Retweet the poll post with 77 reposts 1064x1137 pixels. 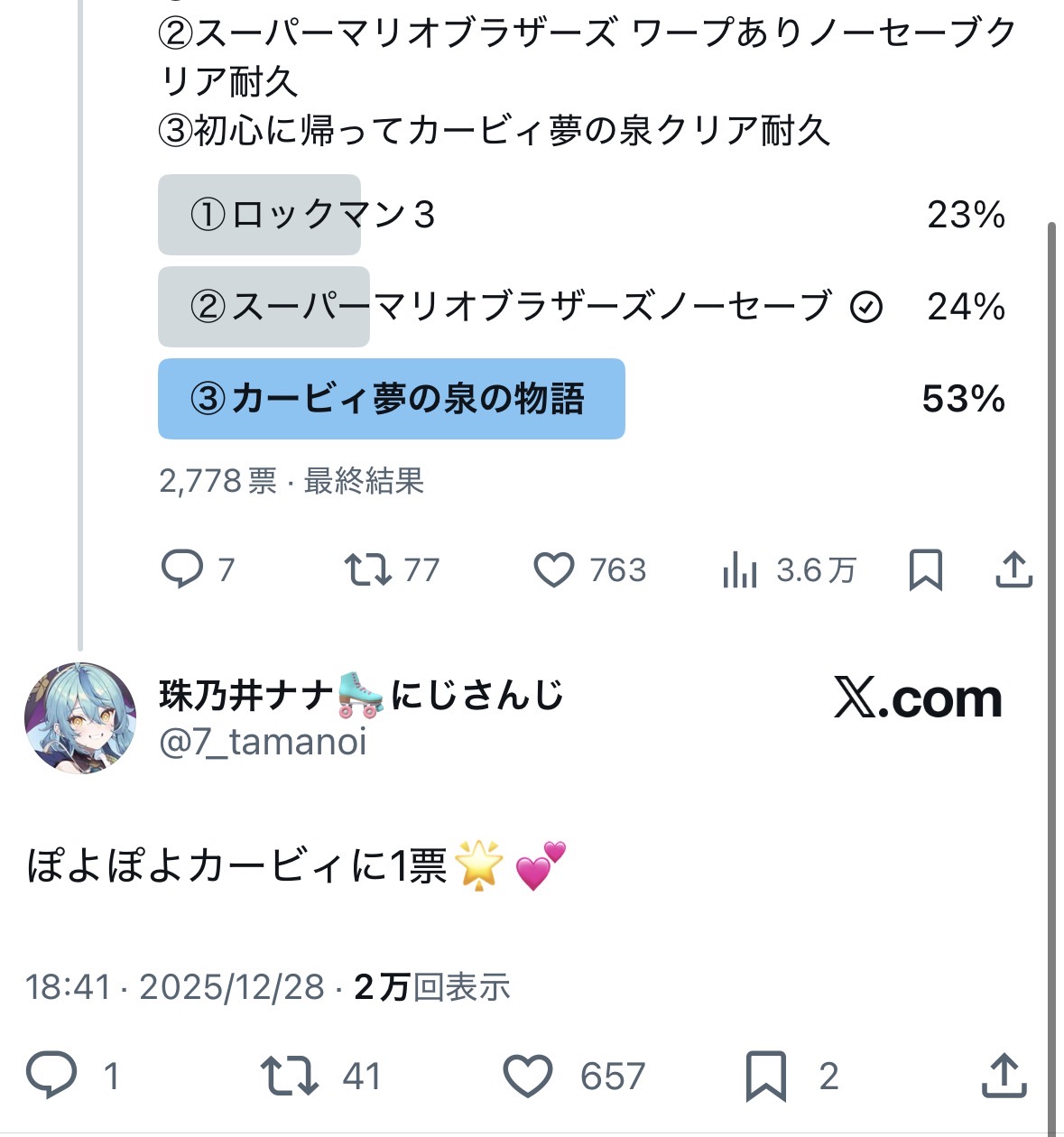[x=368, y=569]
